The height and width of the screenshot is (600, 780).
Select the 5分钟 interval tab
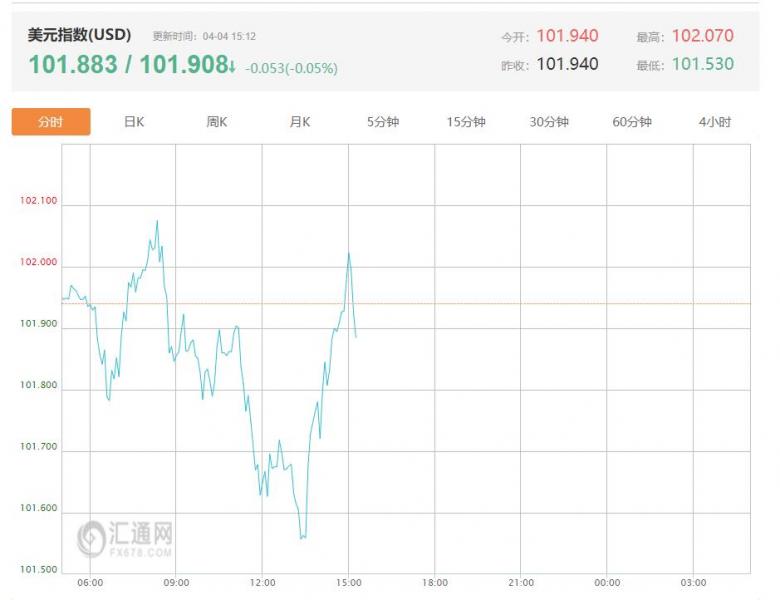[x=383, y=122]
